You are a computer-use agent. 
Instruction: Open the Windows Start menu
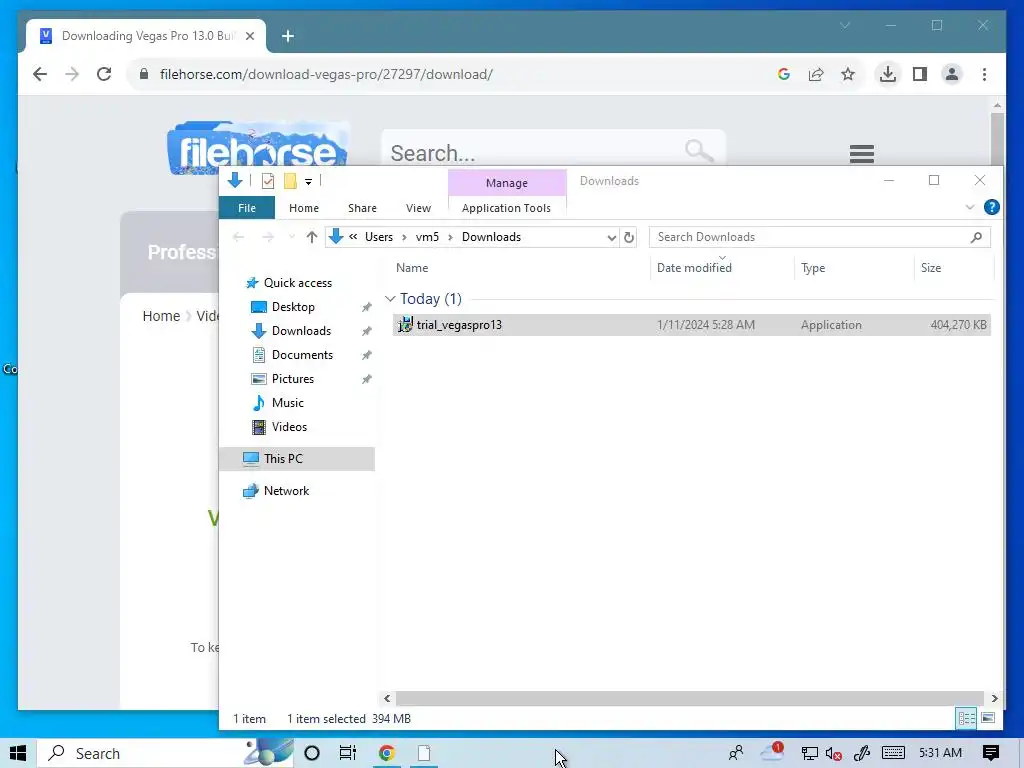pos(18,753)
